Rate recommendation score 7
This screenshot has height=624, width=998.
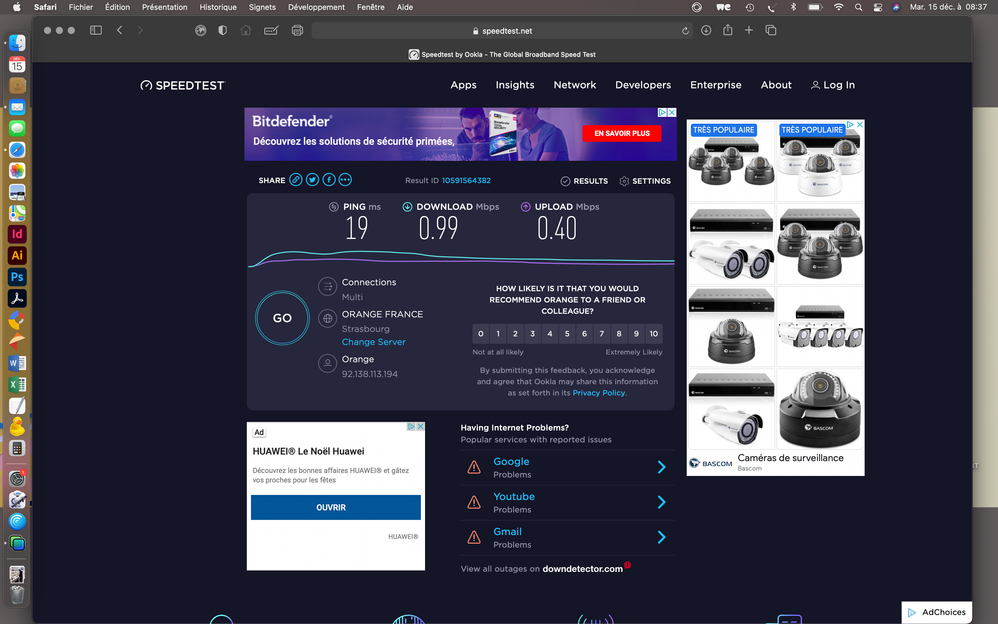pos(601,334)
